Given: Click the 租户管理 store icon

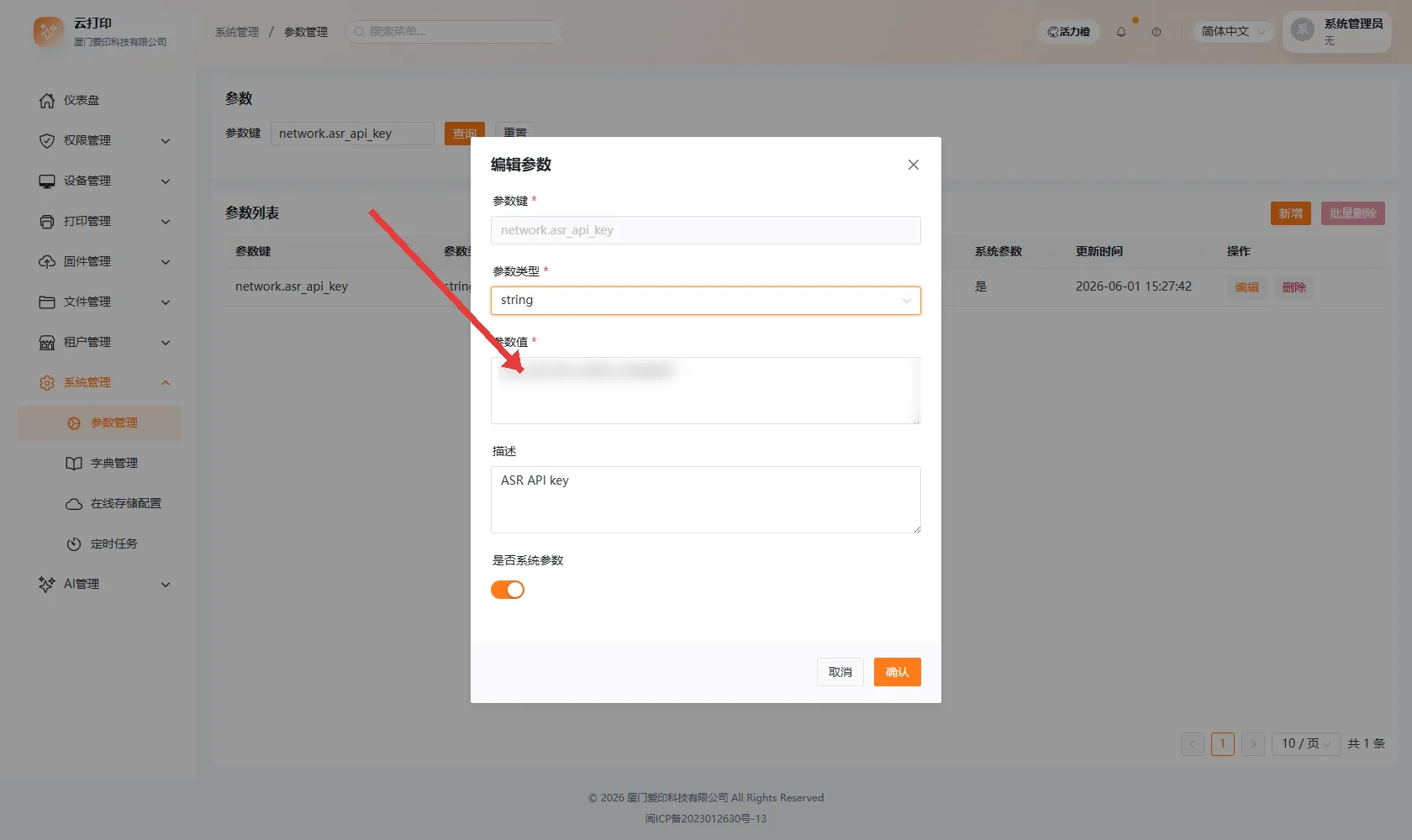Looking at the screenshot, I should [47, 343].
